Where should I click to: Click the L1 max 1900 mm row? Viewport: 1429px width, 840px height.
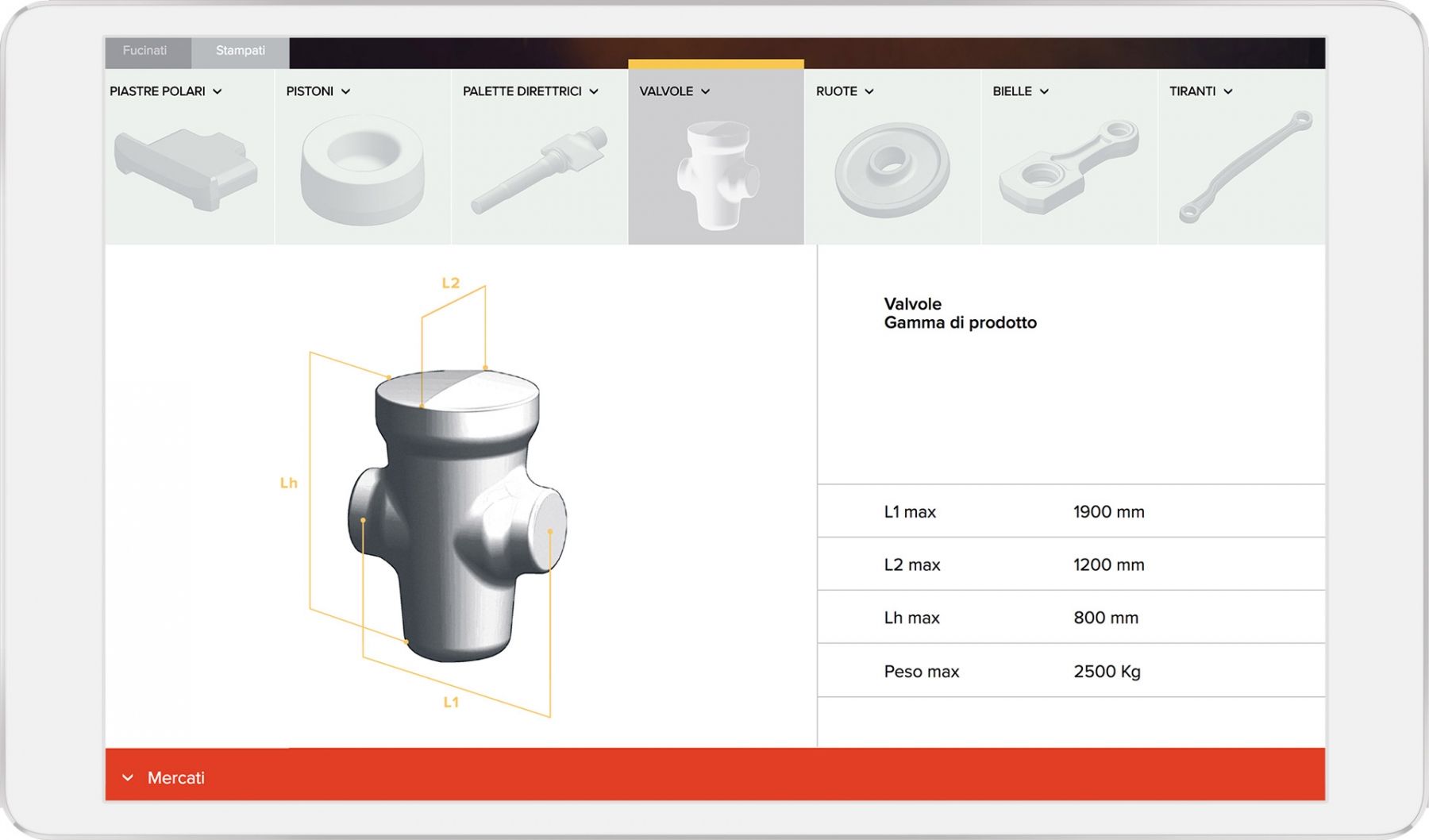pos(1071,511)
